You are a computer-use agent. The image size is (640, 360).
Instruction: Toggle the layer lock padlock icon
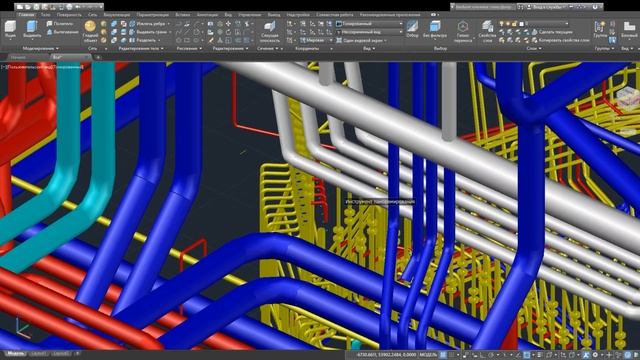pos(514,24)
